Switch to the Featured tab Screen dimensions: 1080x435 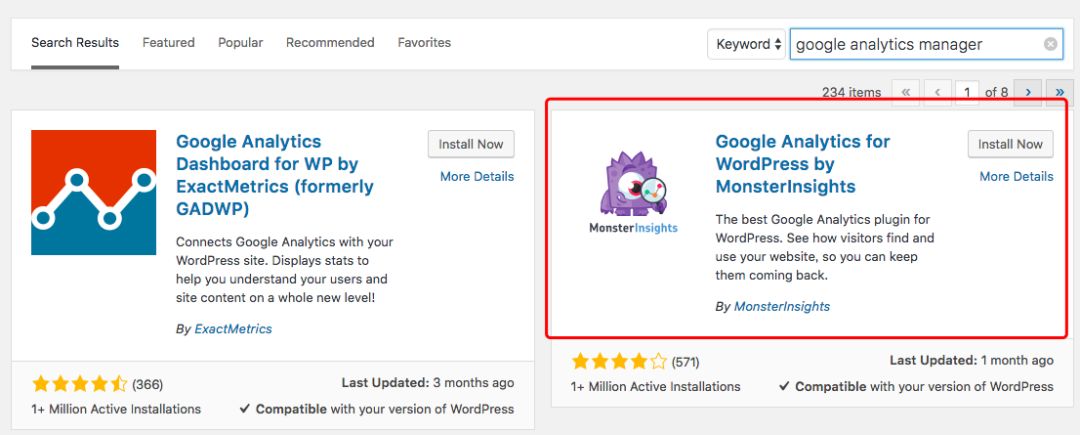(168, 43)
